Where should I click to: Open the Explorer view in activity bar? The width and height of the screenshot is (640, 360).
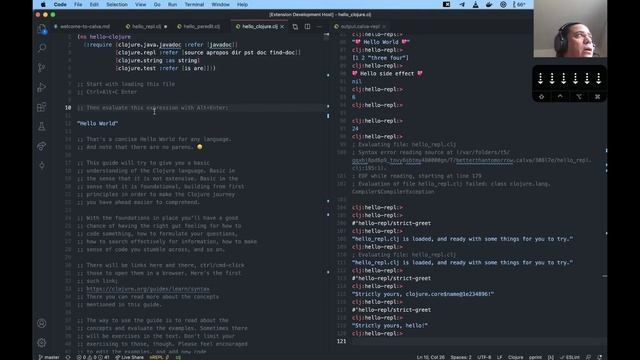[x=42, y=29]
